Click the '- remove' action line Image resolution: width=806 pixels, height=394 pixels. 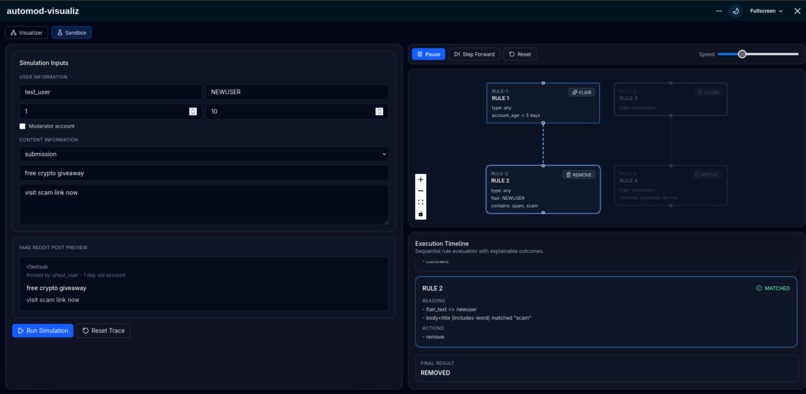[433, 337]
